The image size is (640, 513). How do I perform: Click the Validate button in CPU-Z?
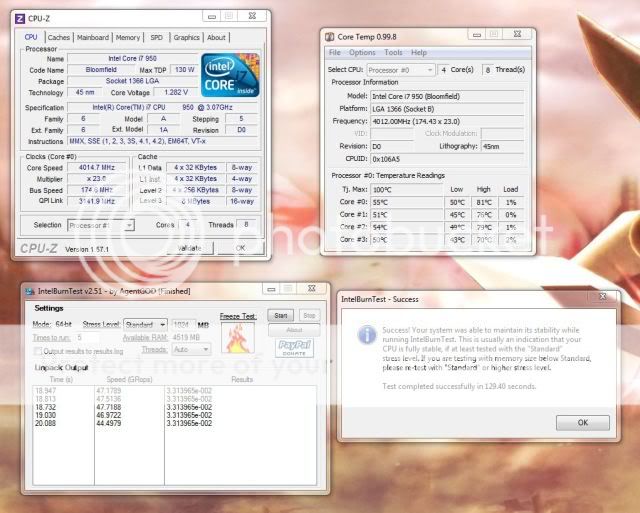click(x=190, y=248)
